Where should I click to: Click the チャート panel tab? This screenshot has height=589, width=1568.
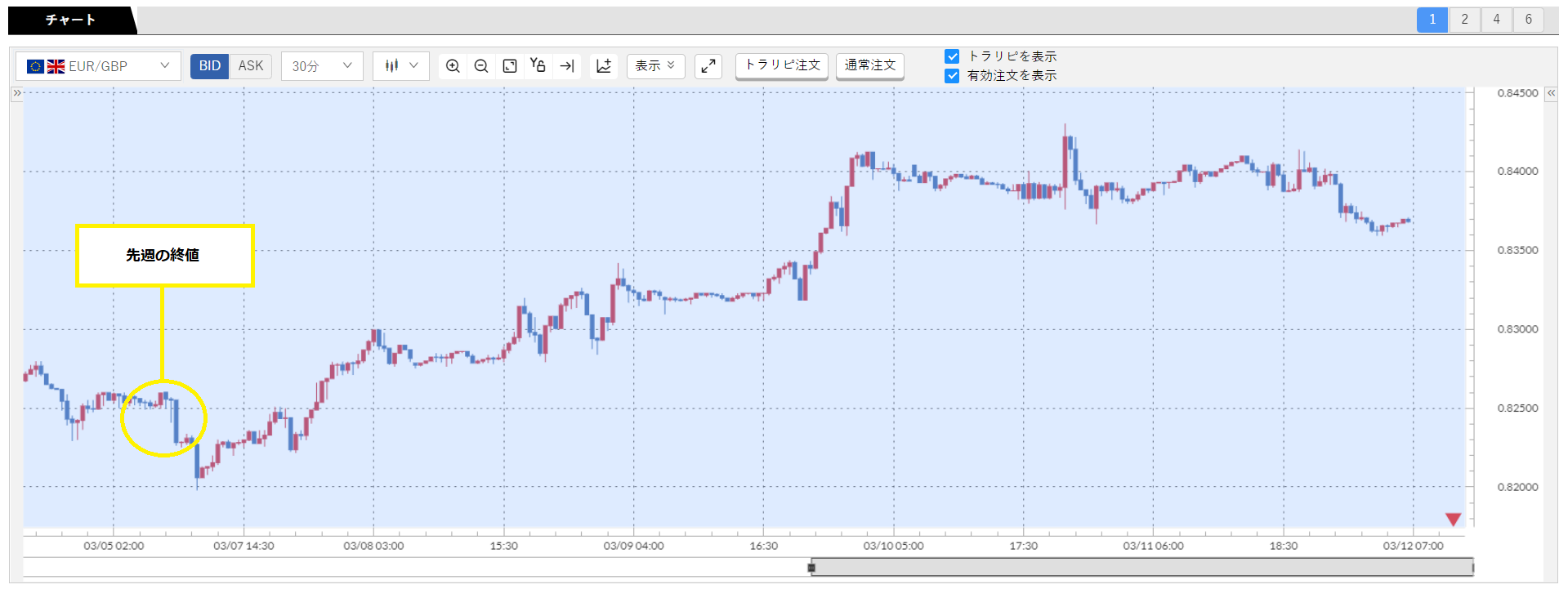(70, 20)
